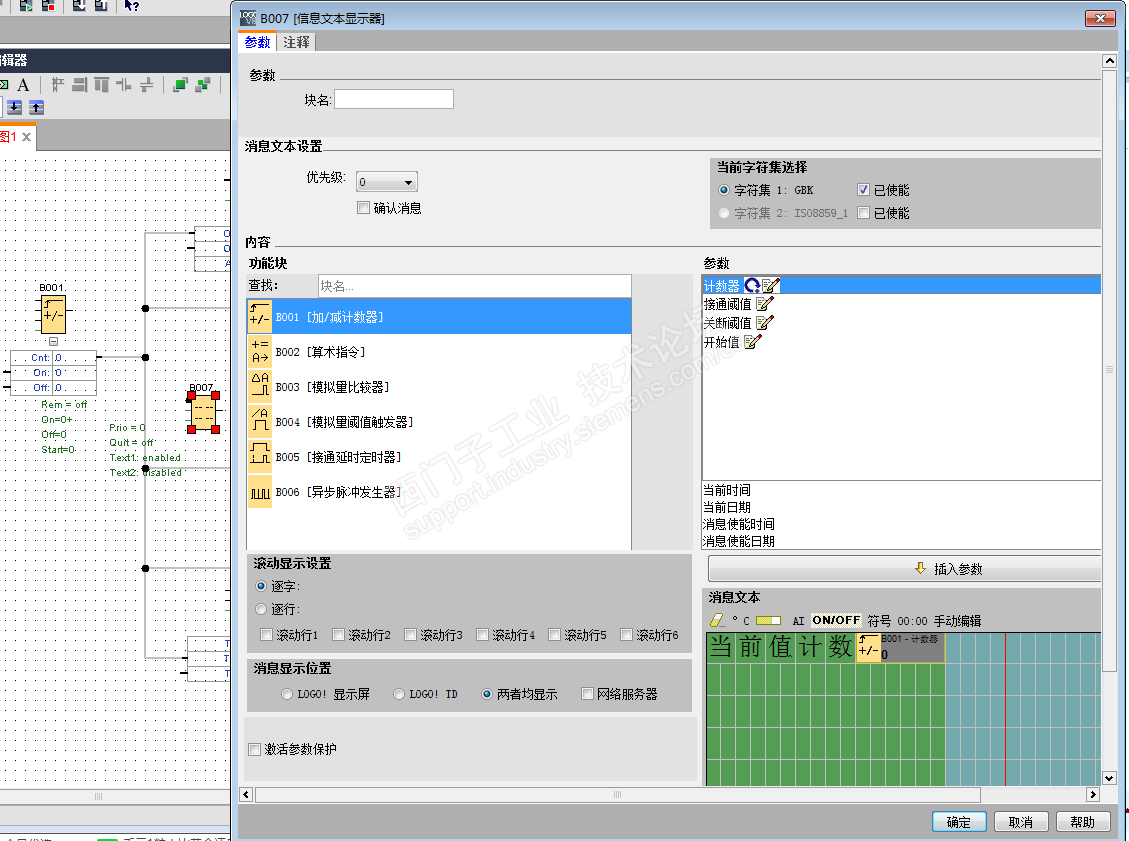Click the 块名 input field
Image resolution: width=1129 pixels, height=841 pixels.
[394, 99]
